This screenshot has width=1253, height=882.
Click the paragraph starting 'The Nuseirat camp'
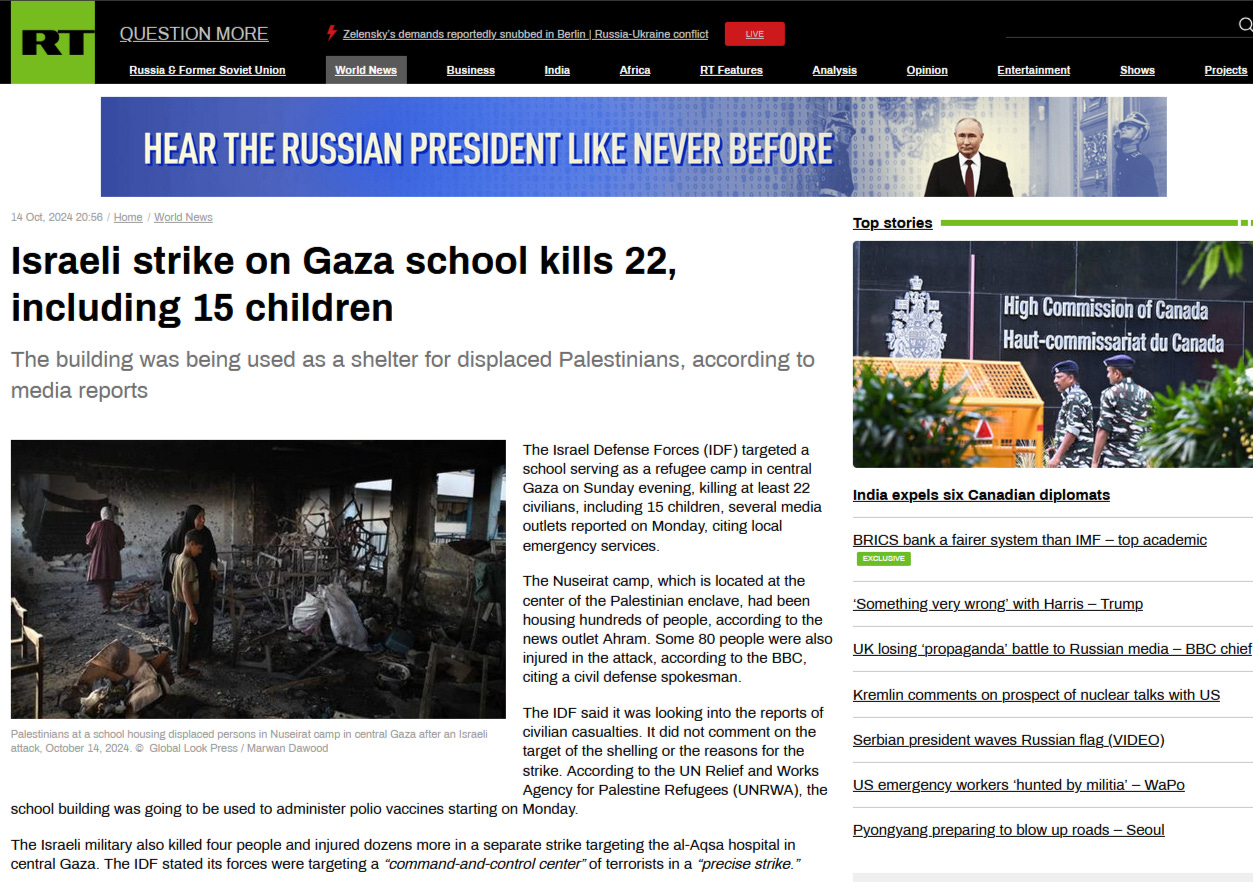[x=677, y=629]
